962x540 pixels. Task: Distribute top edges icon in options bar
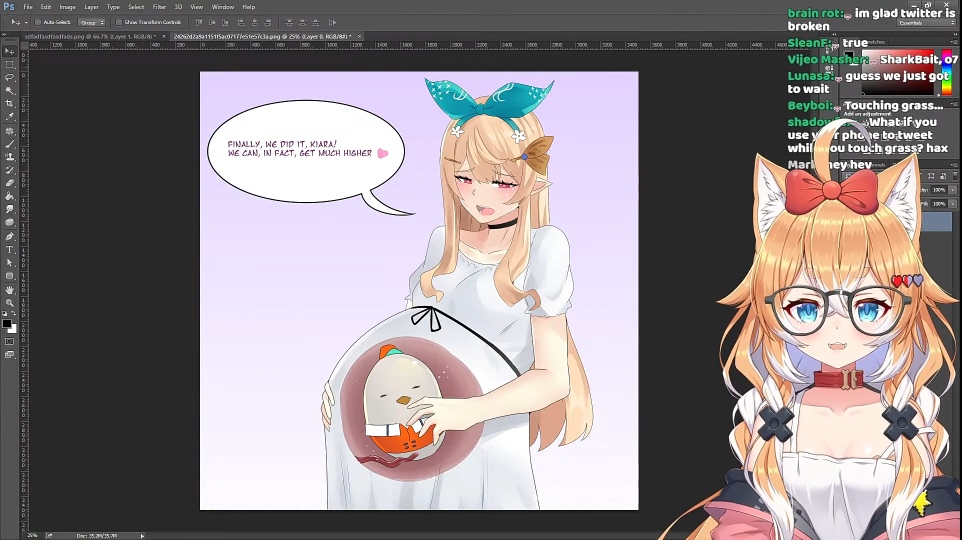[289, 23]
